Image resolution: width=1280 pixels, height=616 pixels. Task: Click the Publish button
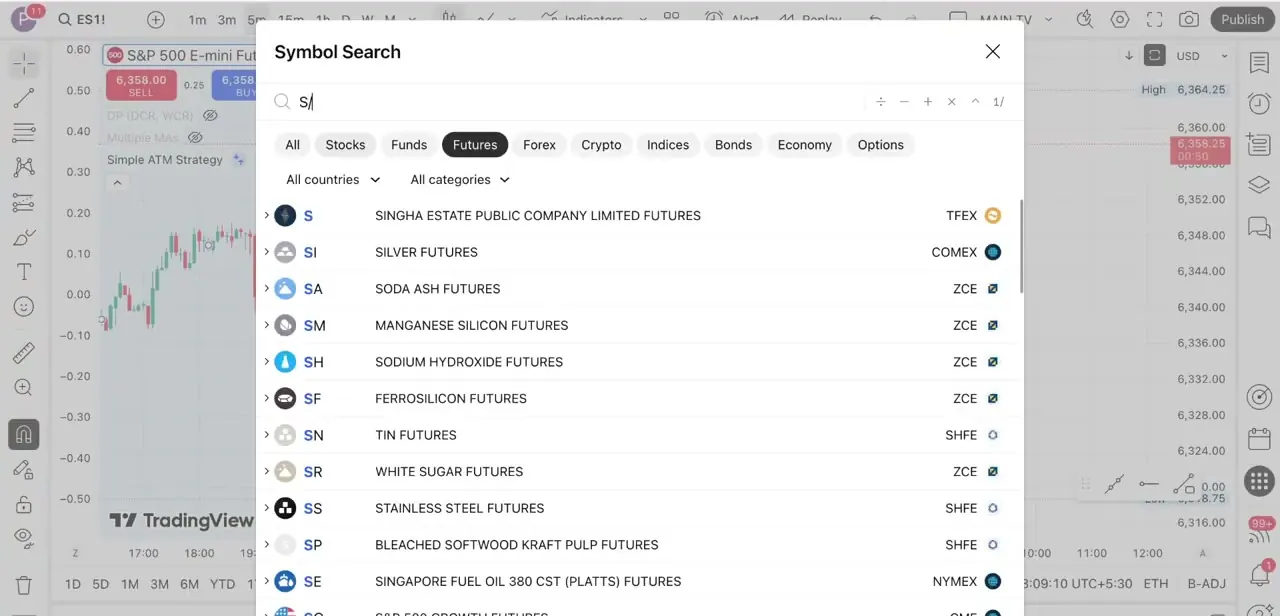[1243, 19]
